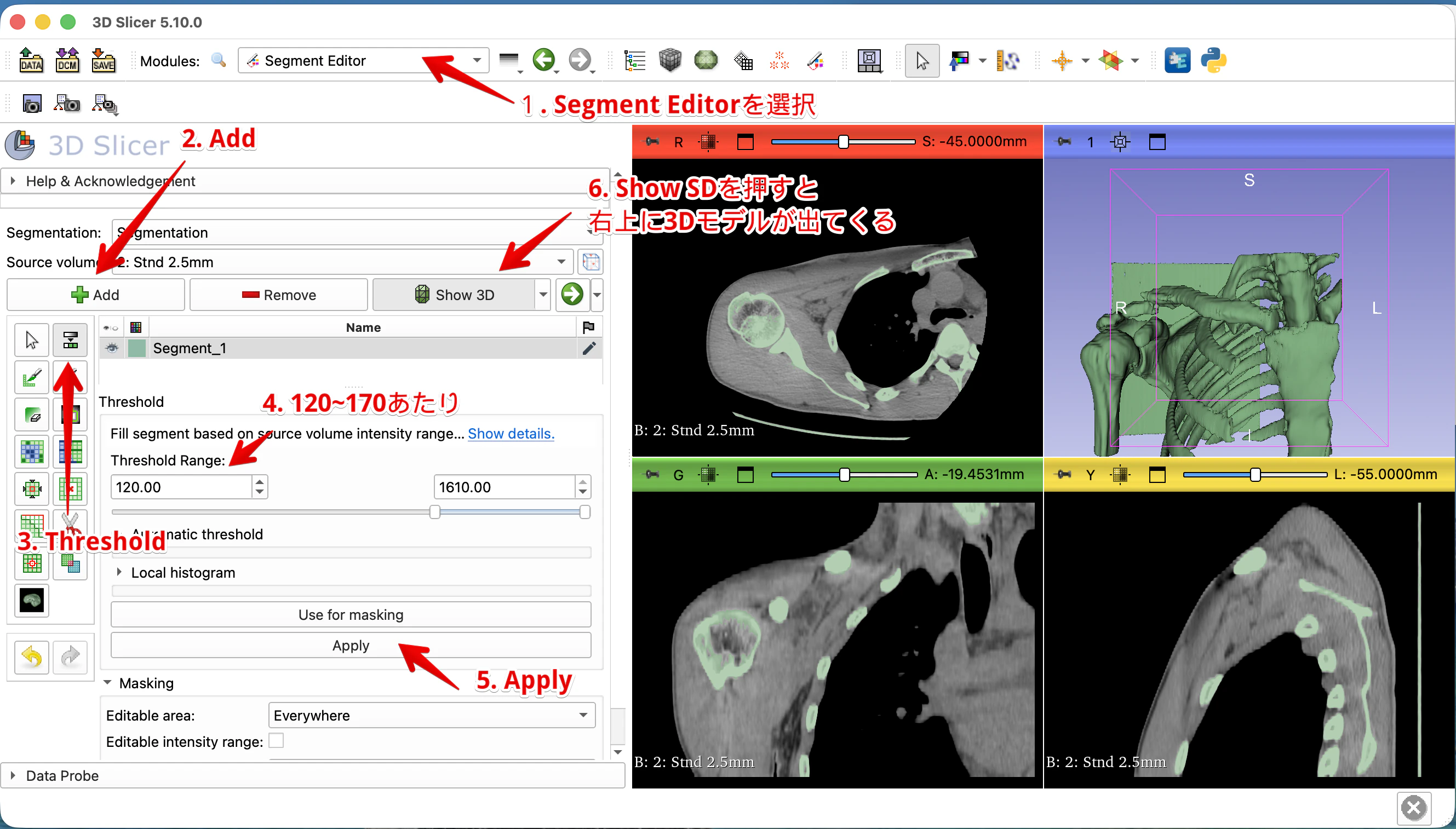Screen dimensions: 1456x829
Task: Open the Extensions Manager puzzle icon
Action: point(1177,60)
